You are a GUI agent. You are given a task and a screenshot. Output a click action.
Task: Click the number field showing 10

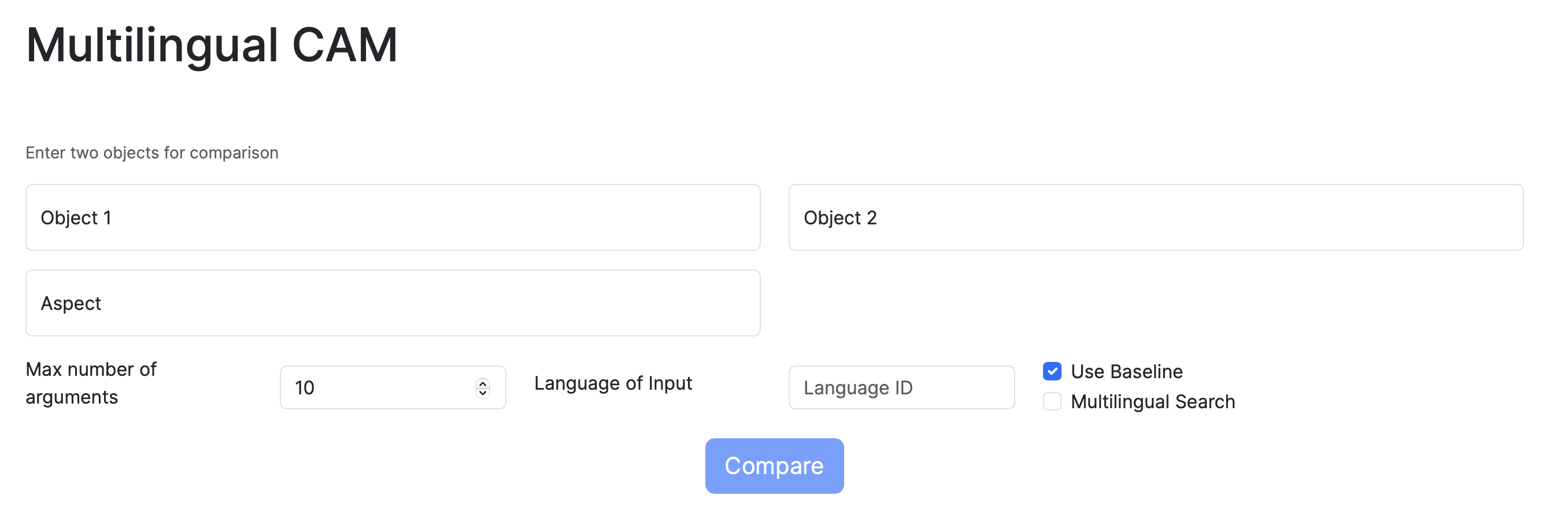378,387
